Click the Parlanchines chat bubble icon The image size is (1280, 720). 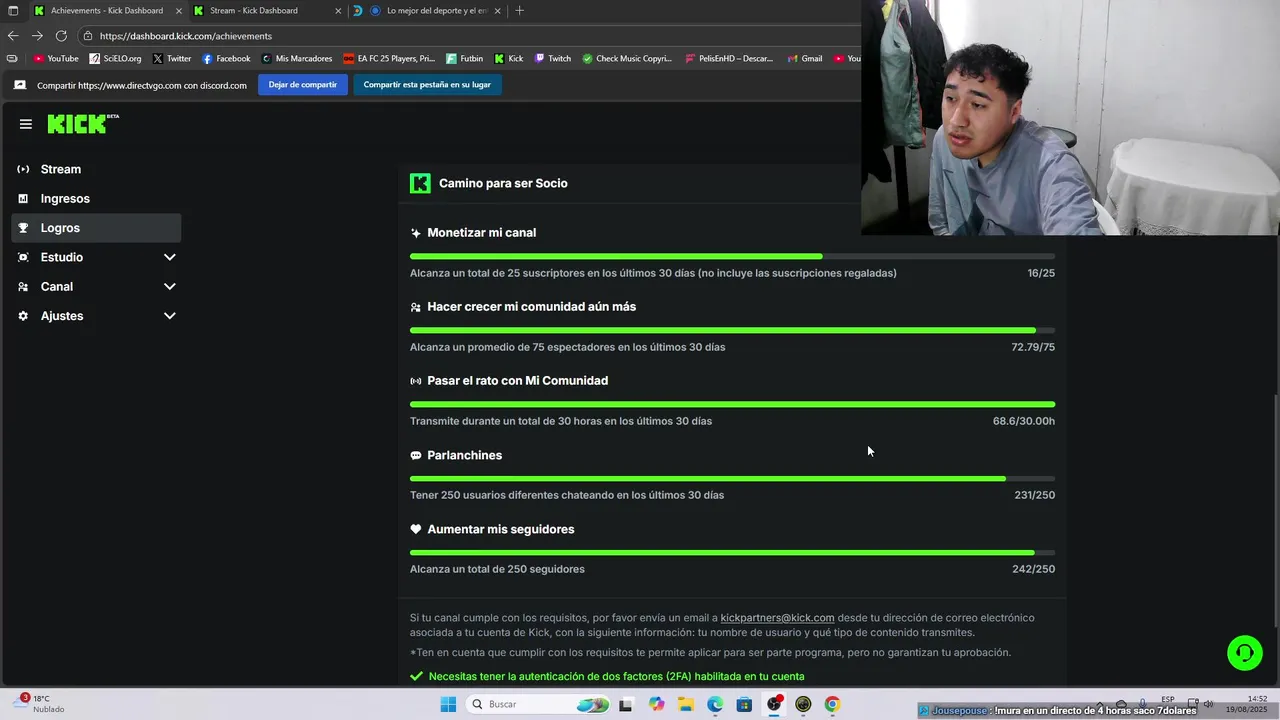(416, 455)
